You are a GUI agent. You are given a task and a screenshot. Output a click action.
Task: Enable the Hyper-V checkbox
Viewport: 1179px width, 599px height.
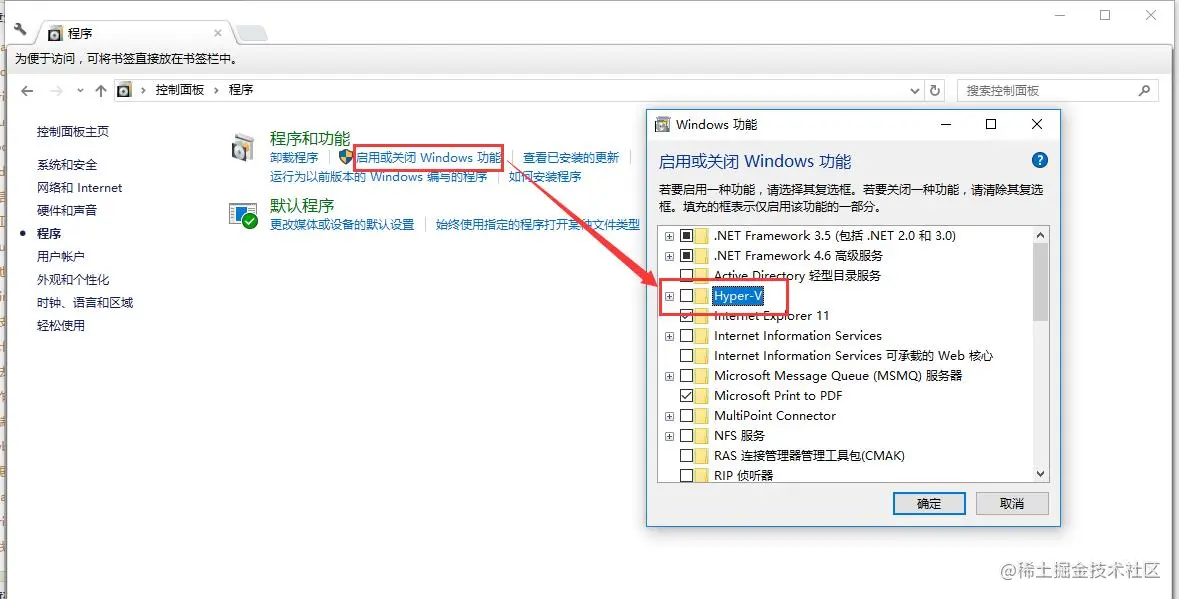(x=686, y=296)
